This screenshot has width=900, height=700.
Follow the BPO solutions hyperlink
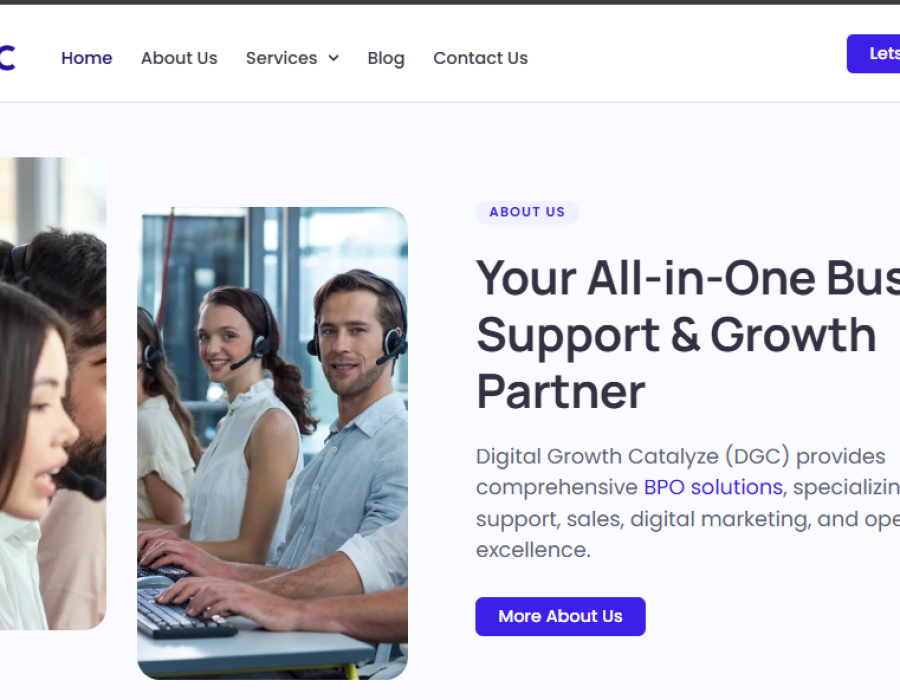click(x=713, y=487)
